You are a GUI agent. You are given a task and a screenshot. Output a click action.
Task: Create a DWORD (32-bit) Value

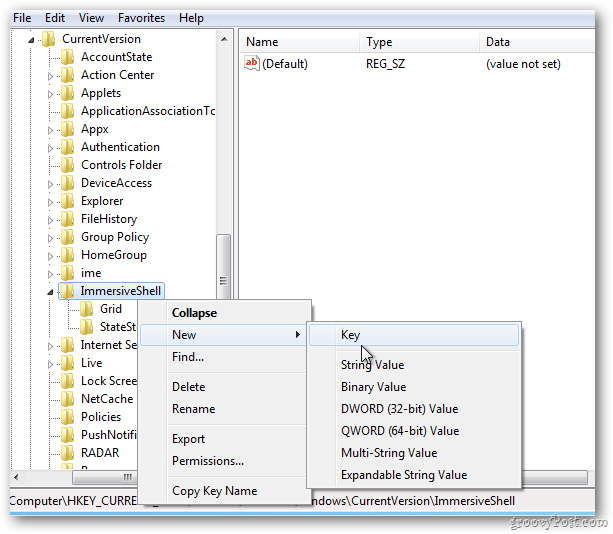[414, 409]
